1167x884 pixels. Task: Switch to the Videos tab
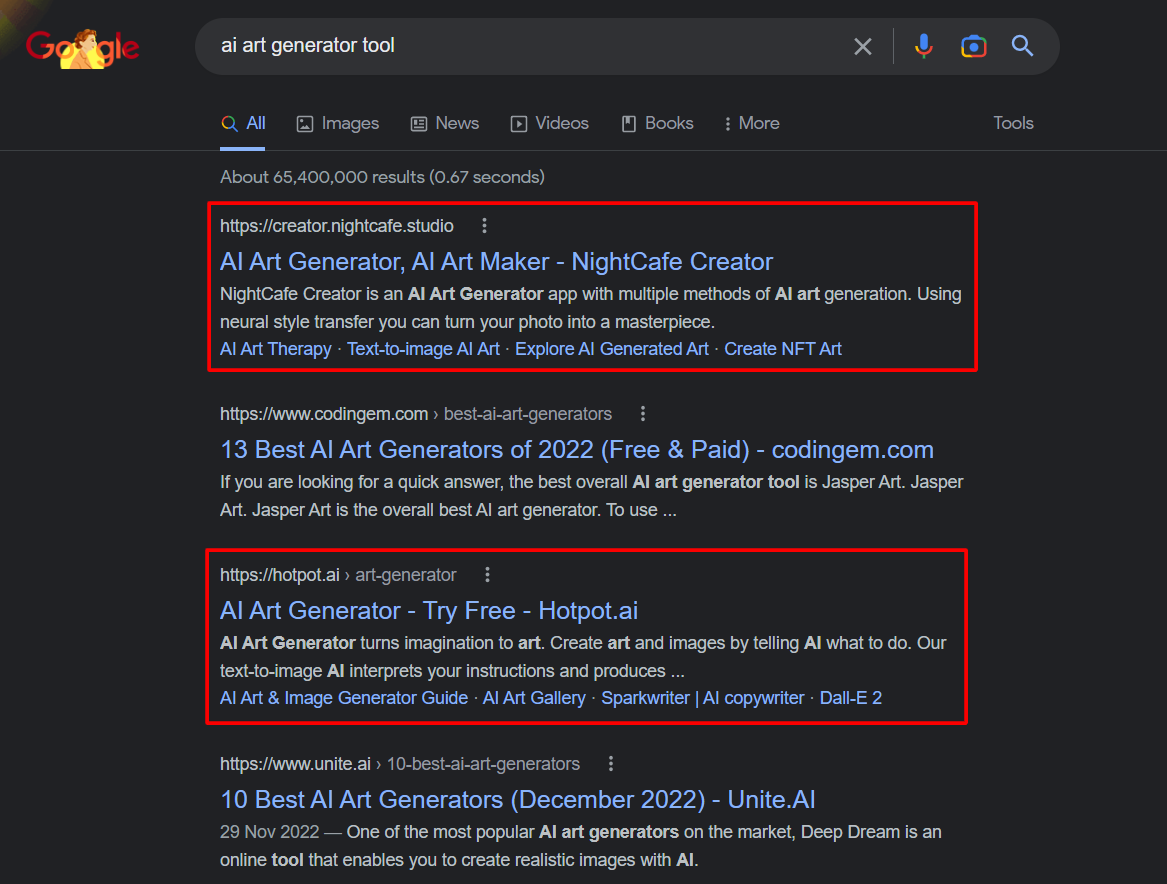(549, 123)
